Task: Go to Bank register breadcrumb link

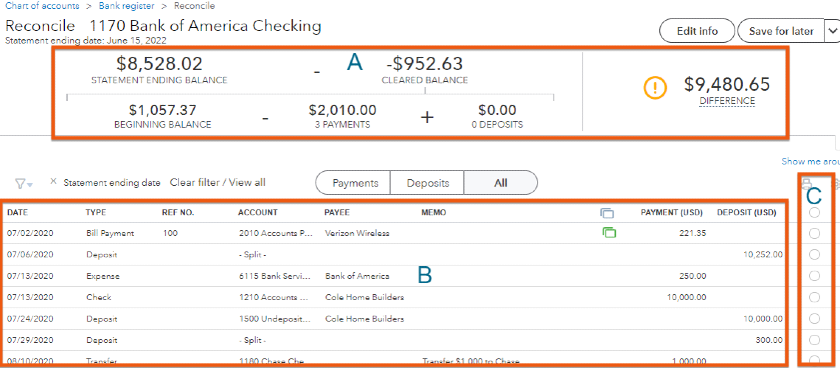Action: click(x=126, y=6)
